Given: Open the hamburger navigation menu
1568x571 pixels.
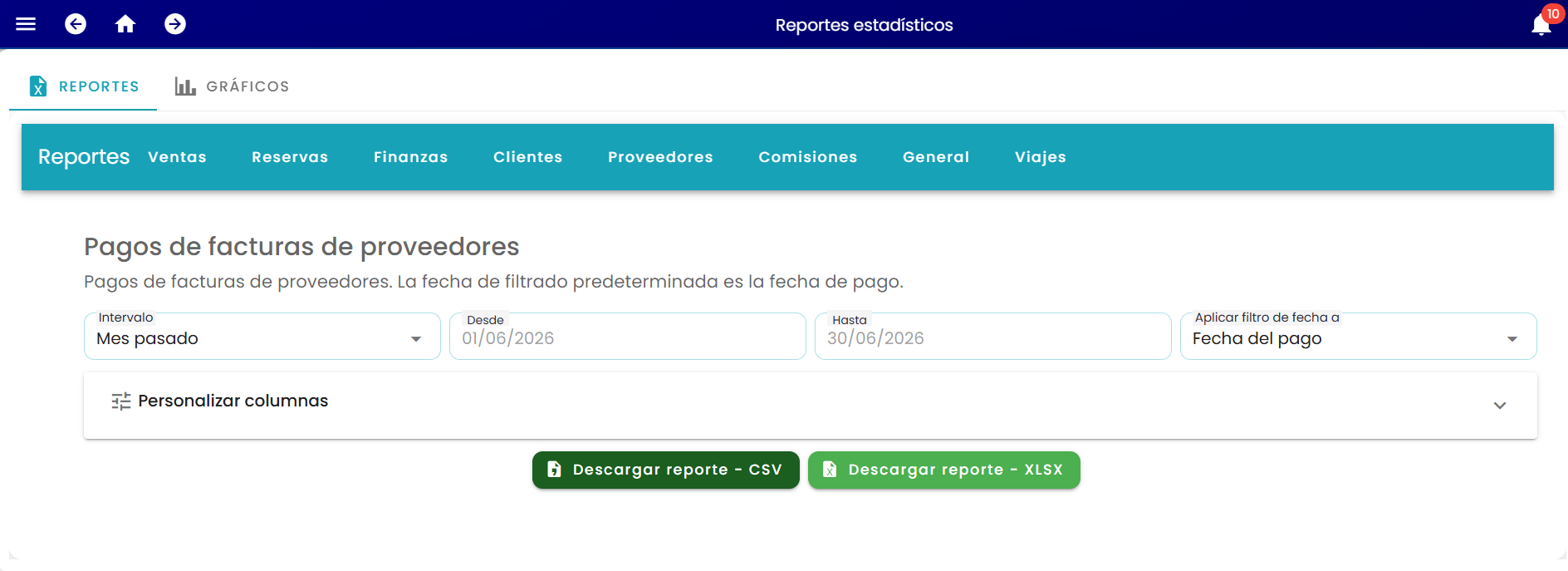Looking at the screenshot, I should coord(26,24).
